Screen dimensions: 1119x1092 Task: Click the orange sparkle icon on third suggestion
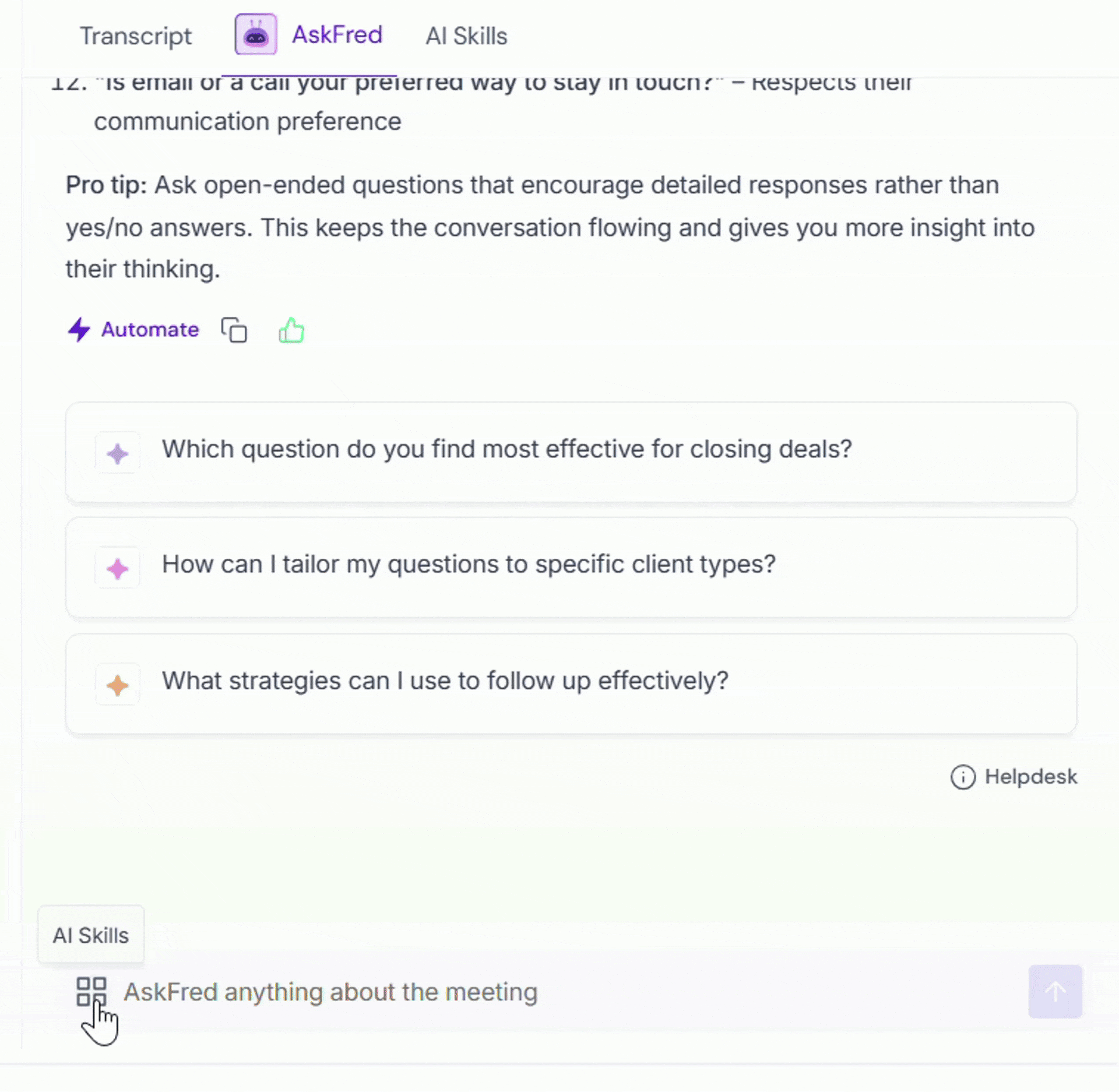[118, 685]
